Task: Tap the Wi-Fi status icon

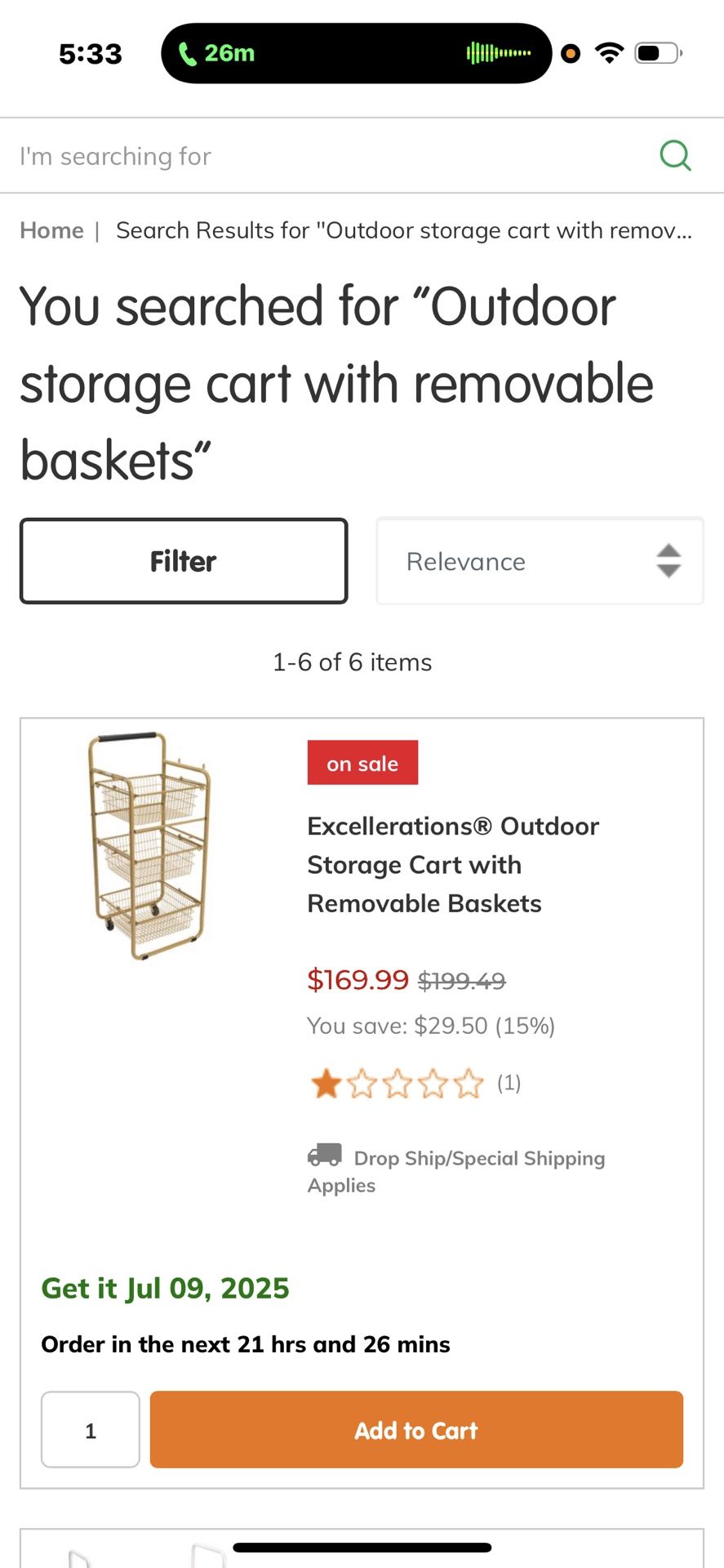Action: point(609,53)
